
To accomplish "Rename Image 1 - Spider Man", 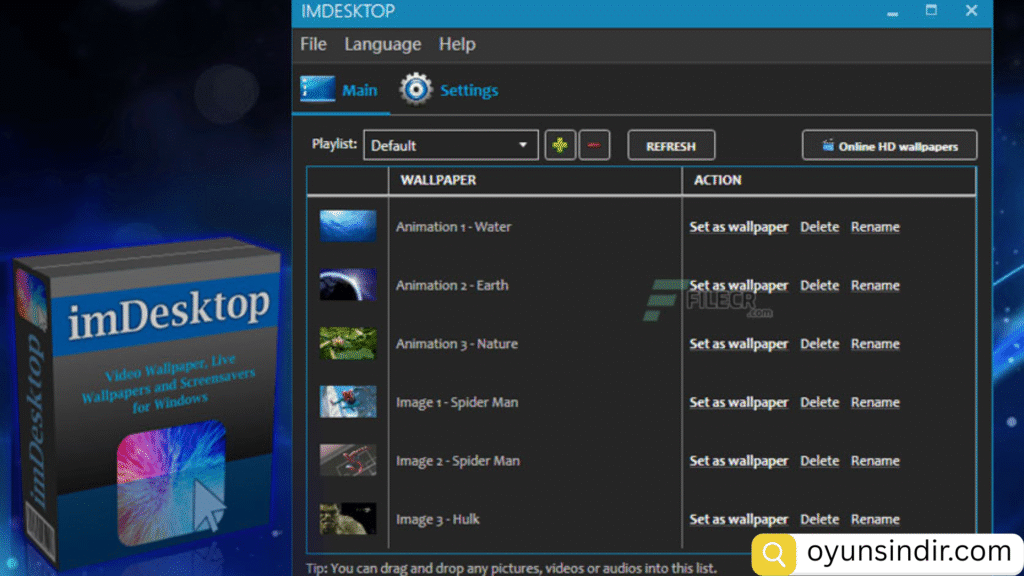I will coord(875,402).
